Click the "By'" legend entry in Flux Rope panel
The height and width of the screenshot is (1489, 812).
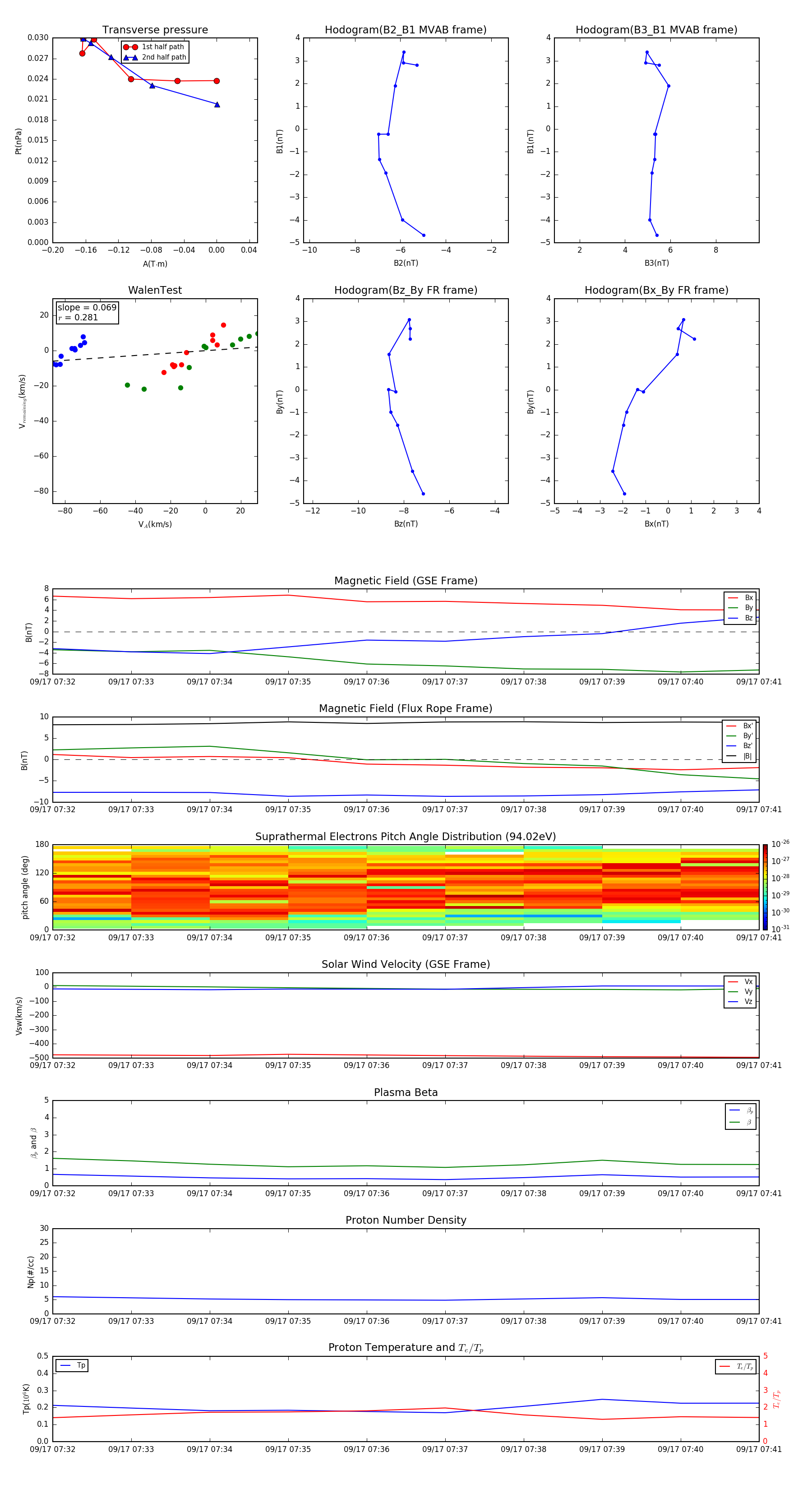pos(739,736)
